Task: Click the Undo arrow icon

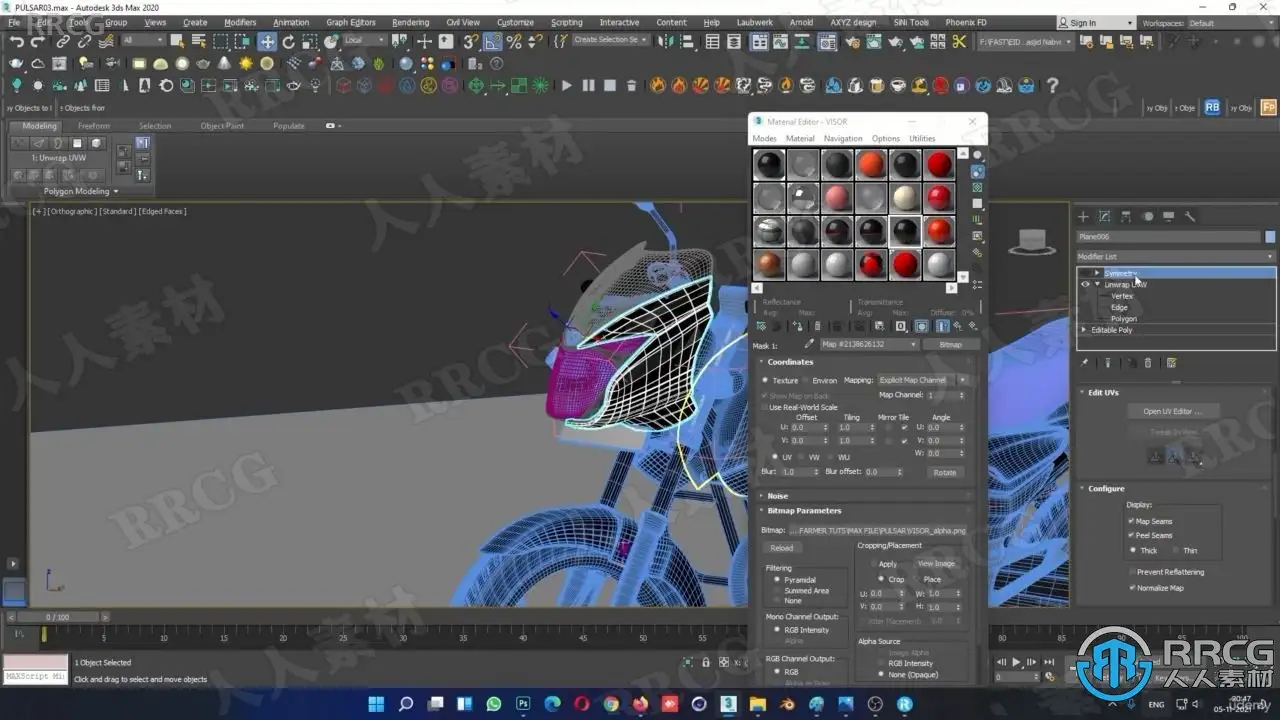Action: [x=17, y=41]
